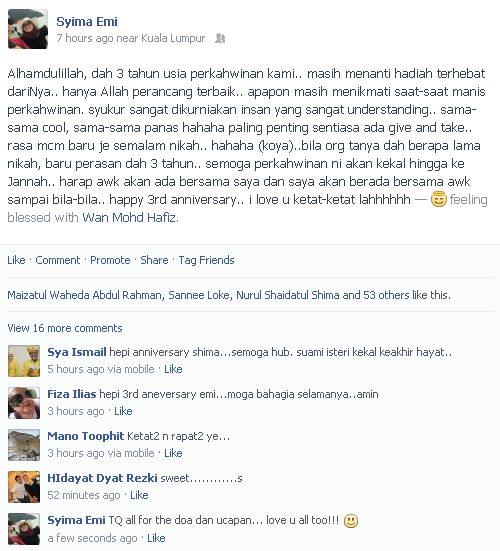Click the feeling blessed angel emoji icon
Image resolution: width=500 pixels, height=551 pixels.
pyautogui.click(x=439, y=199)
